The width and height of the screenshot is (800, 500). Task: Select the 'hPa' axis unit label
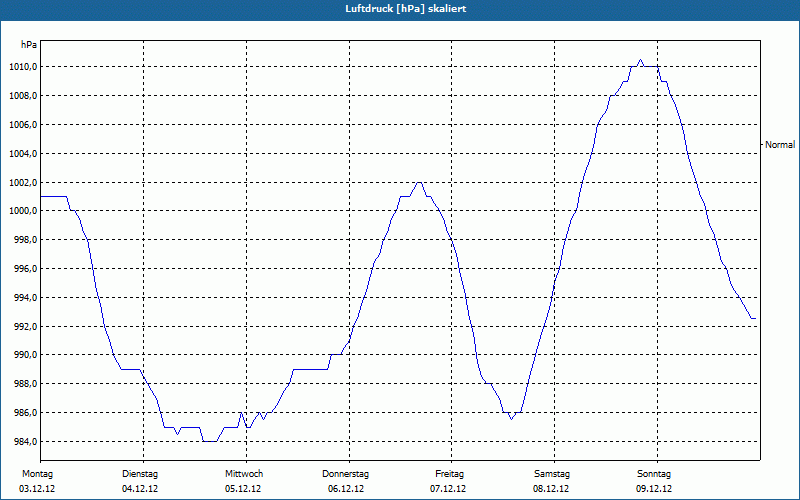[29, 45]
